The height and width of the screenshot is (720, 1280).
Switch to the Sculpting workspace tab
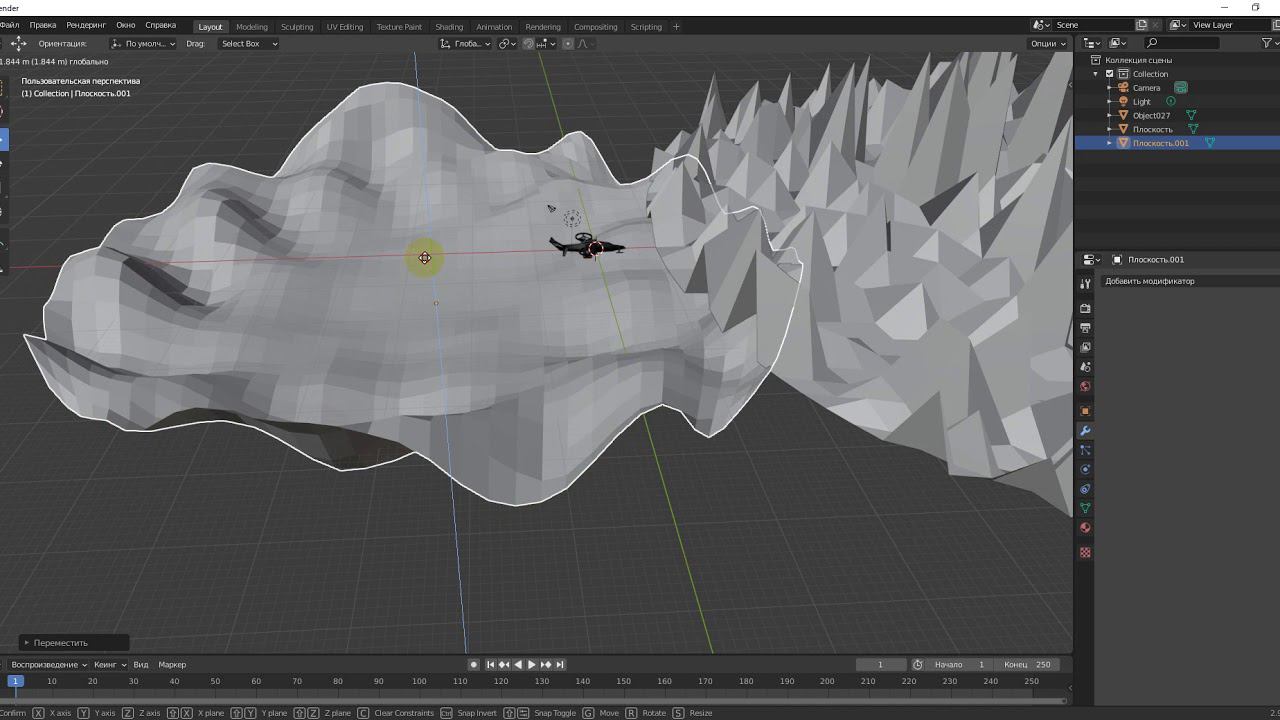click(x=296, y=27)
